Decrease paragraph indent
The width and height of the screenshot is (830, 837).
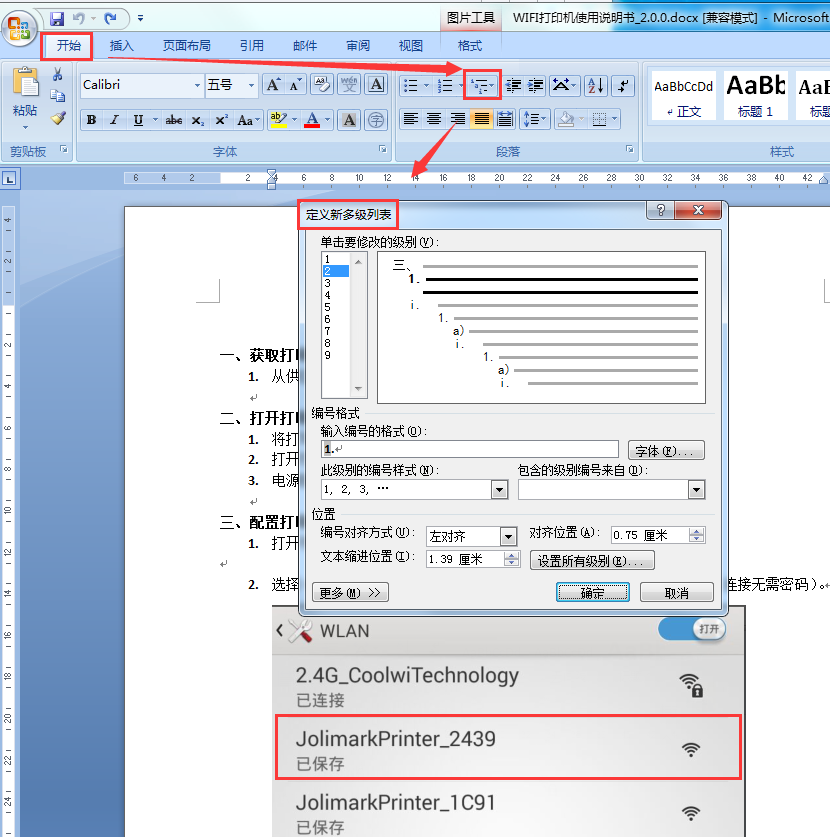[x=513, y=85]
